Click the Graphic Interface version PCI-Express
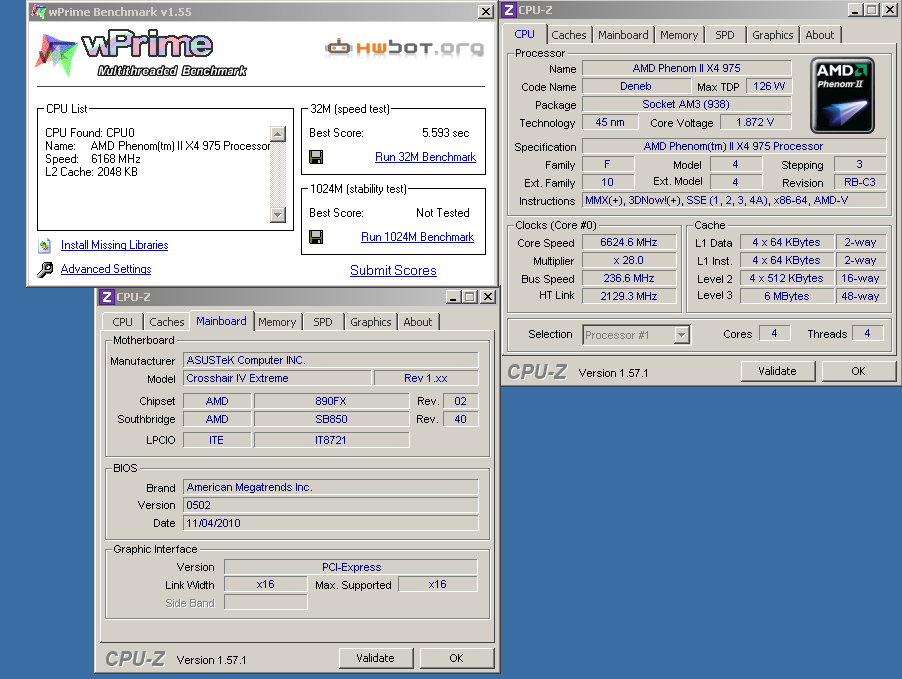Image resolution: width=902 pixels, height=679 pixels. 351,567
